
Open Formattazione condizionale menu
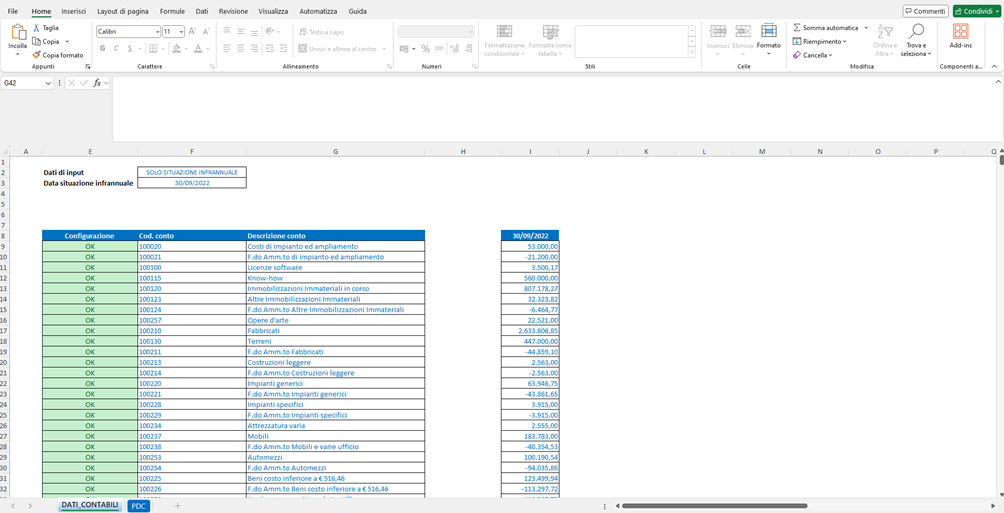click(x=505, y=41)
